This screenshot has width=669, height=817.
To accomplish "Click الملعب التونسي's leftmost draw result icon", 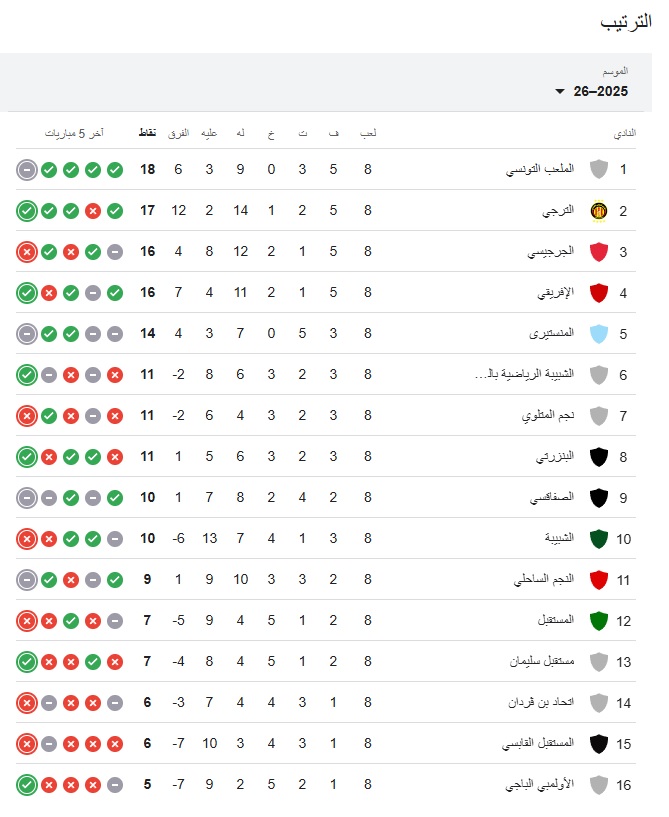I will tap(27, 169).
